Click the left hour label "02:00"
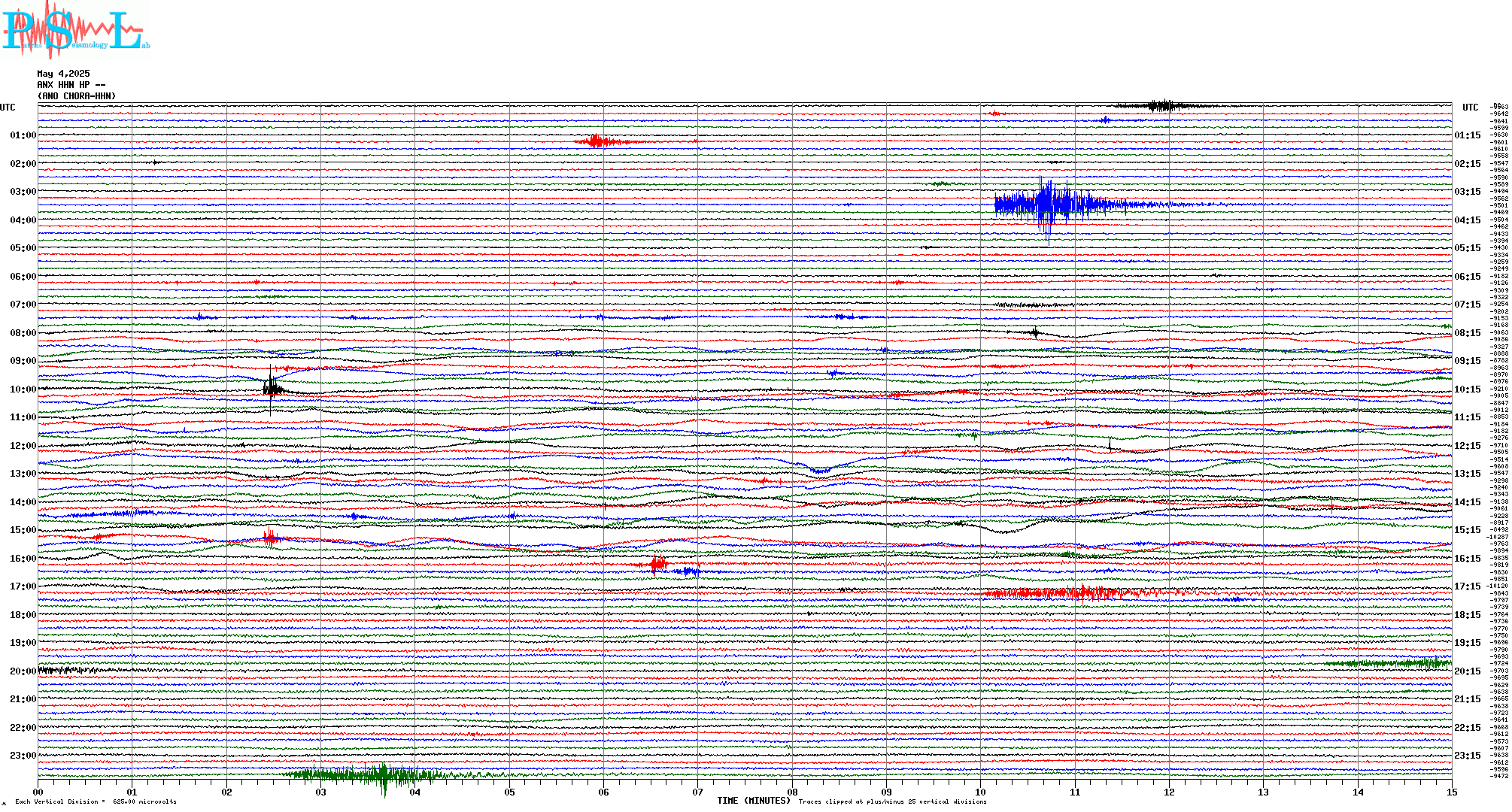 (x=23, y=164)
